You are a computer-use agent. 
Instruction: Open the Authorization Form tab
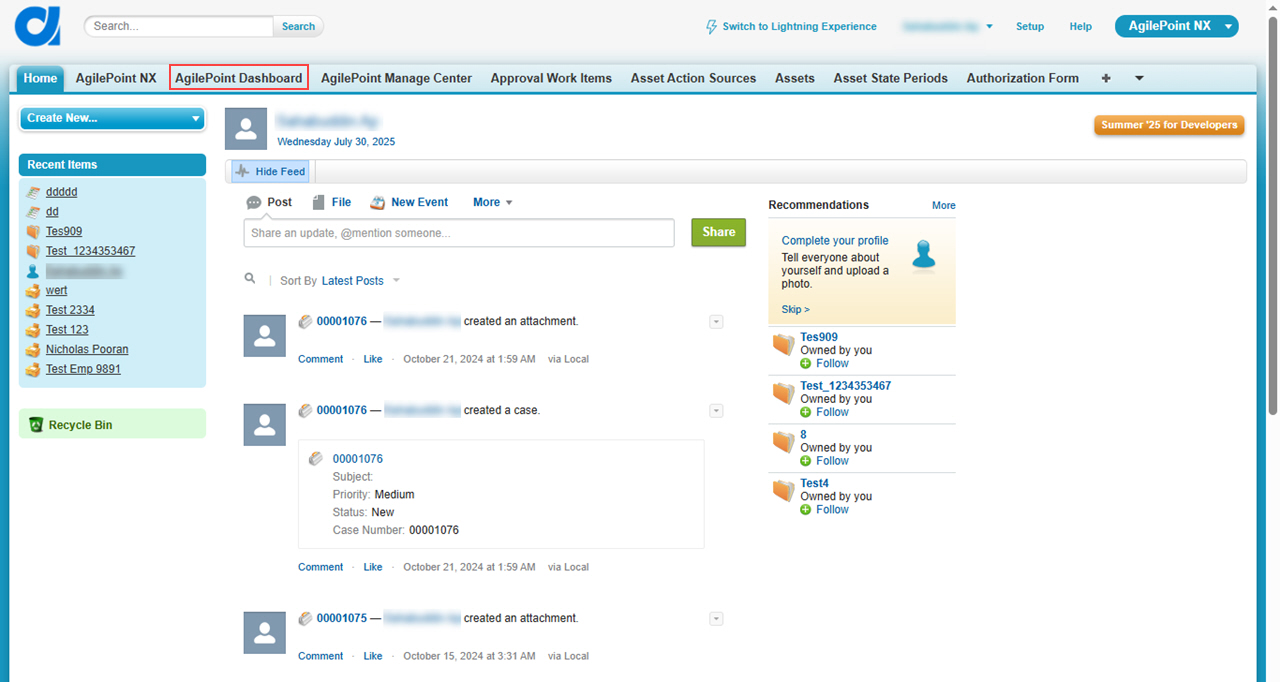1022,78
